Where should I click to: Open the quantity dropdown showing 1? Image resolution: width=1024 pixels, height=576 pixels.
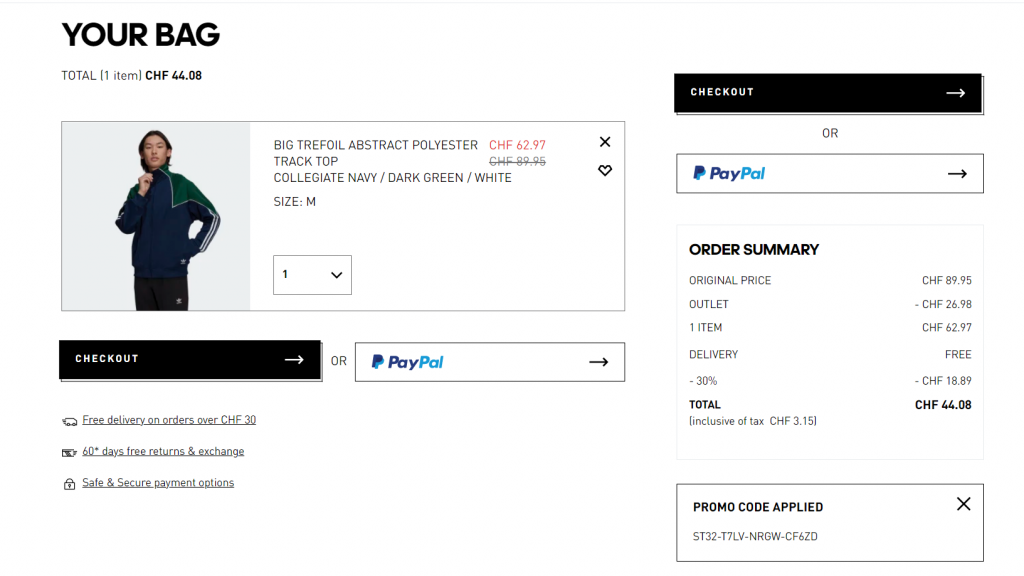tap(312, 275)
